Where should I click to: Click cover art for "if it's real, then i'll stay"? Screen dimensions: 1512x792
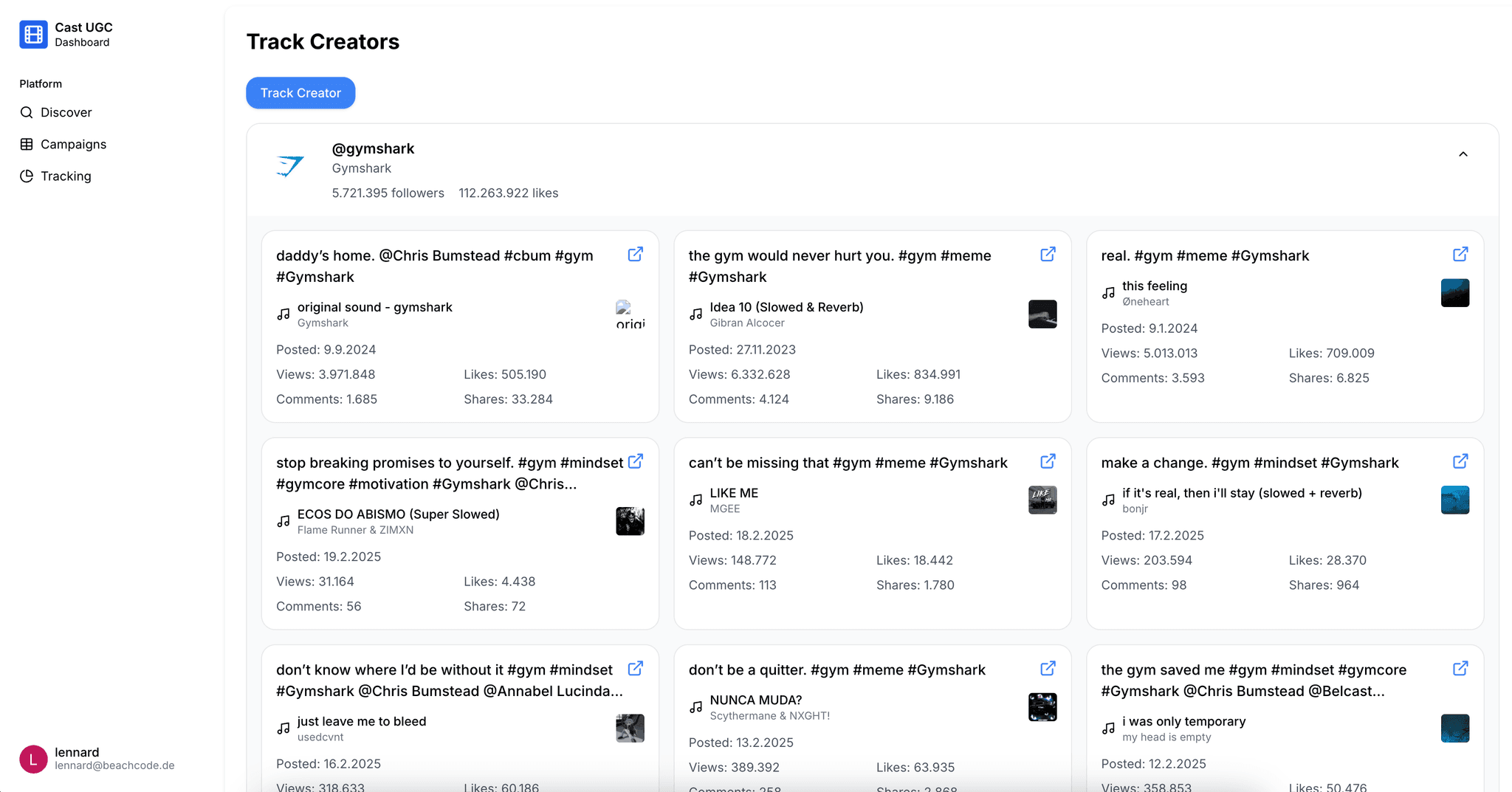click(x=1455, y=500)
